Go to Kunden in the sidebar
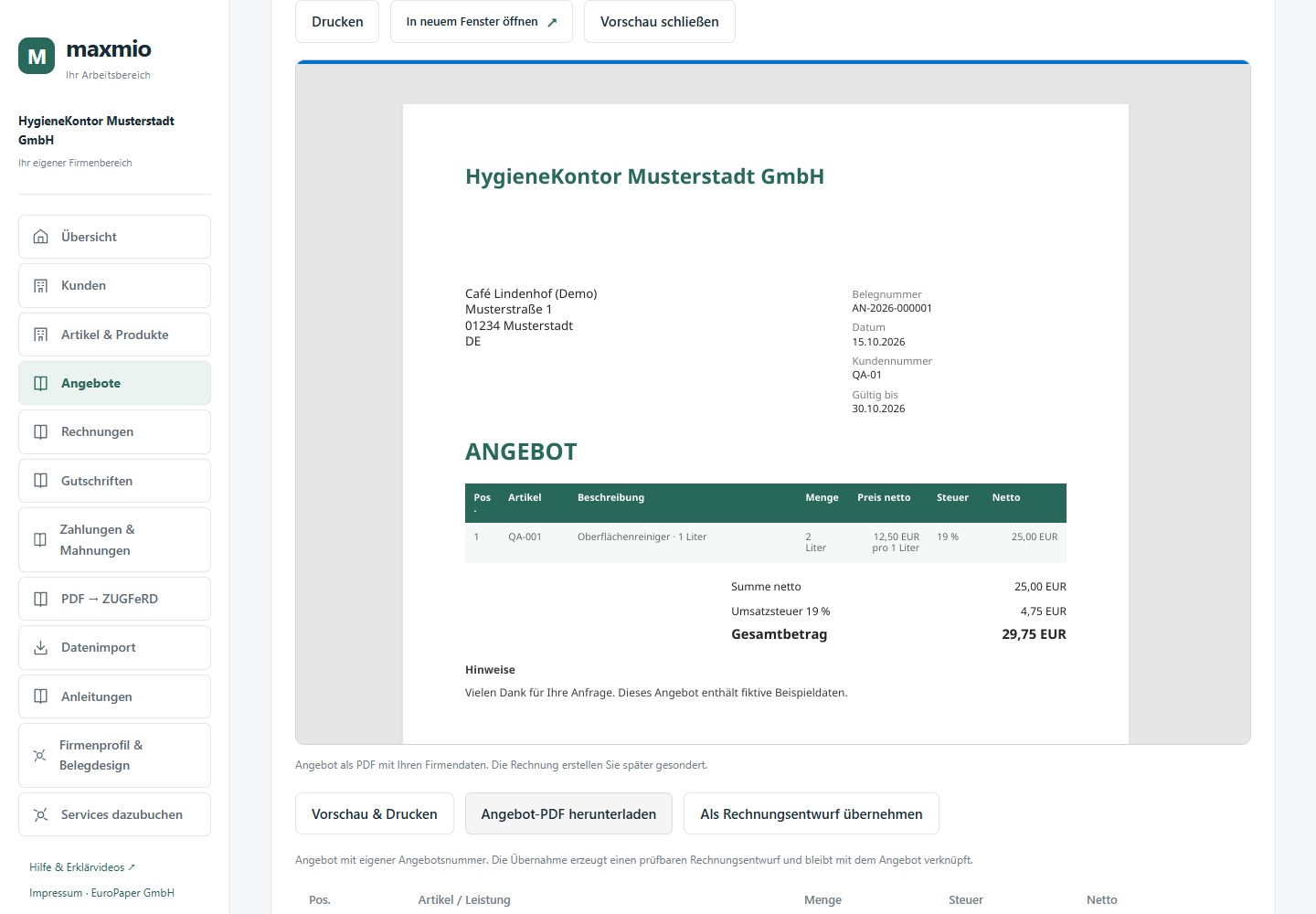1316x914 pixels. 114,285
